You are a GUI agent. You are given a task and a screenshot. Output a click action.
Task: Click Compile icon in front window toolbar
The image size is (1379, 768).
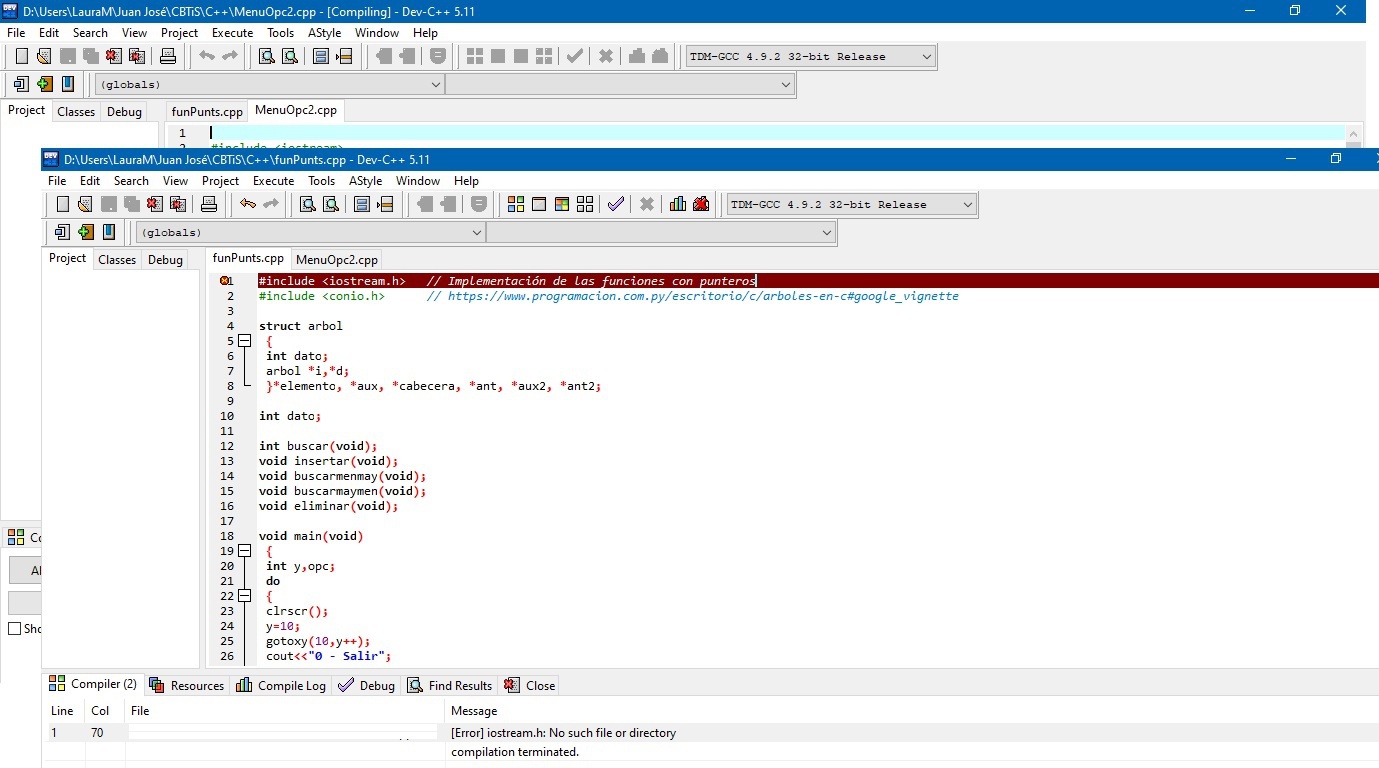(x=516, y=204)
